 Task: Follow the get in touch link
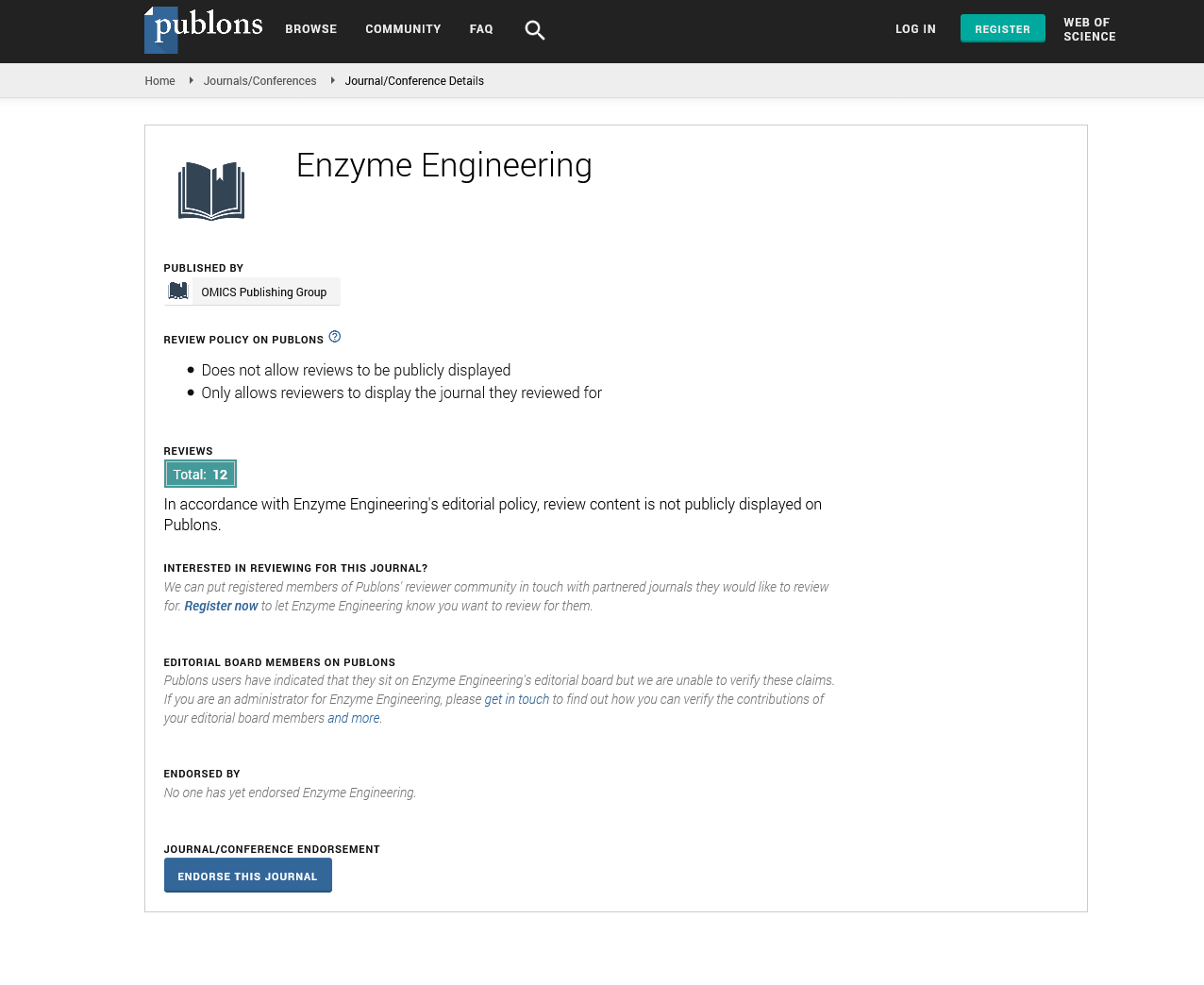point(516,699)
